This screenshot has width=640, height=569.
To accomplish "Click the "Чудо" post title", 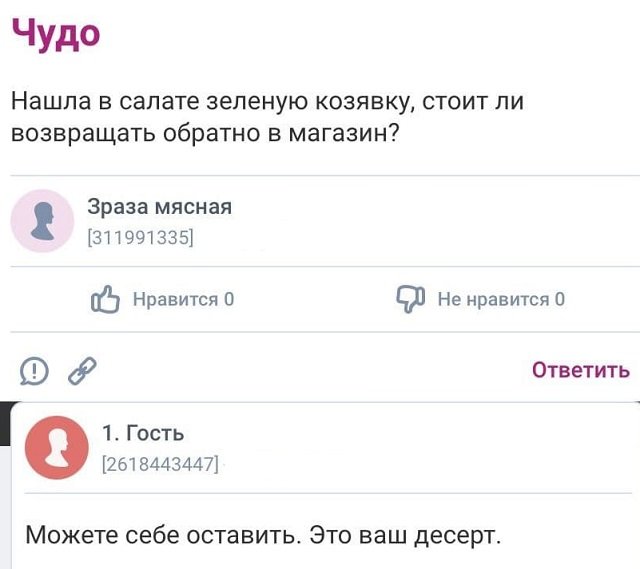I will point(56,34).
